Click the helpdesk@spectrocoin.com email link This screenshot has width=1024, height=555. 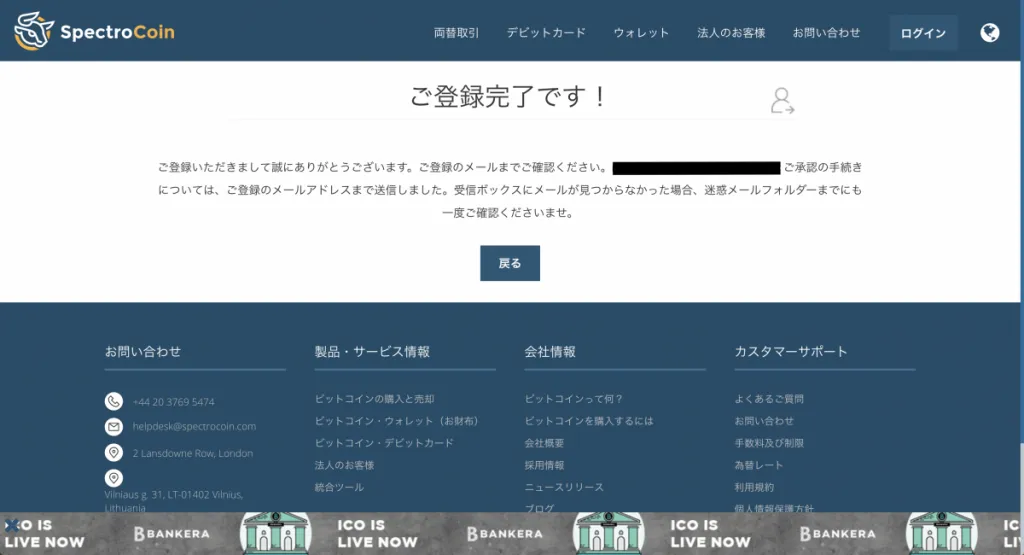pos(194,426)
